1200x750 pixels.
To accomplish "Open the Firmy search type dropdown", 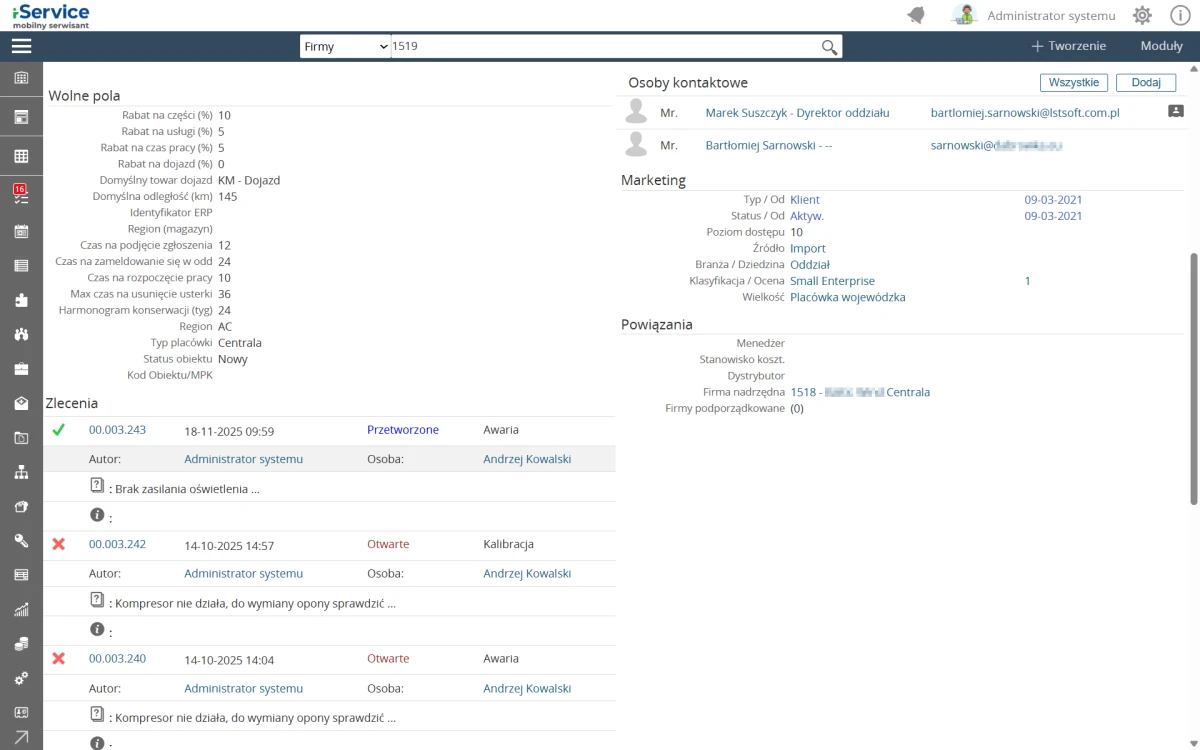I will [345, 47].
